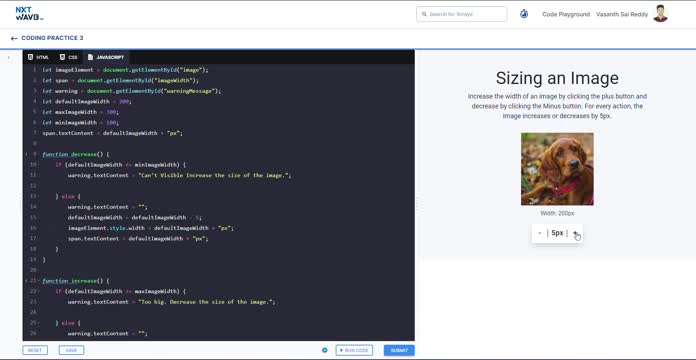Image resolution: width=696 pixels, height=360 pixels.
Task: Click the minus button to decrease image width
Action: pyautogui.click(x=539, y=233)
